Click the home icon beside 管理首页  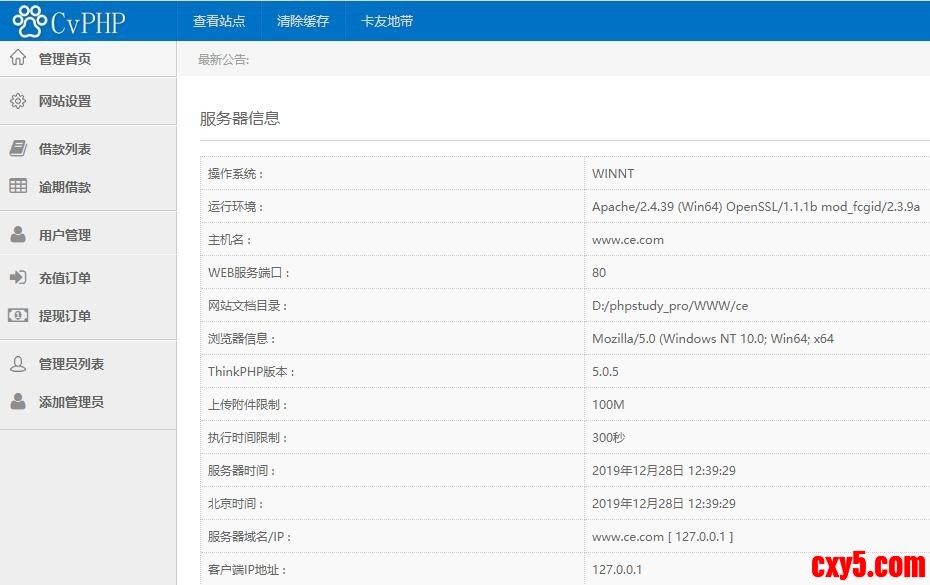(x=18, y=58)
